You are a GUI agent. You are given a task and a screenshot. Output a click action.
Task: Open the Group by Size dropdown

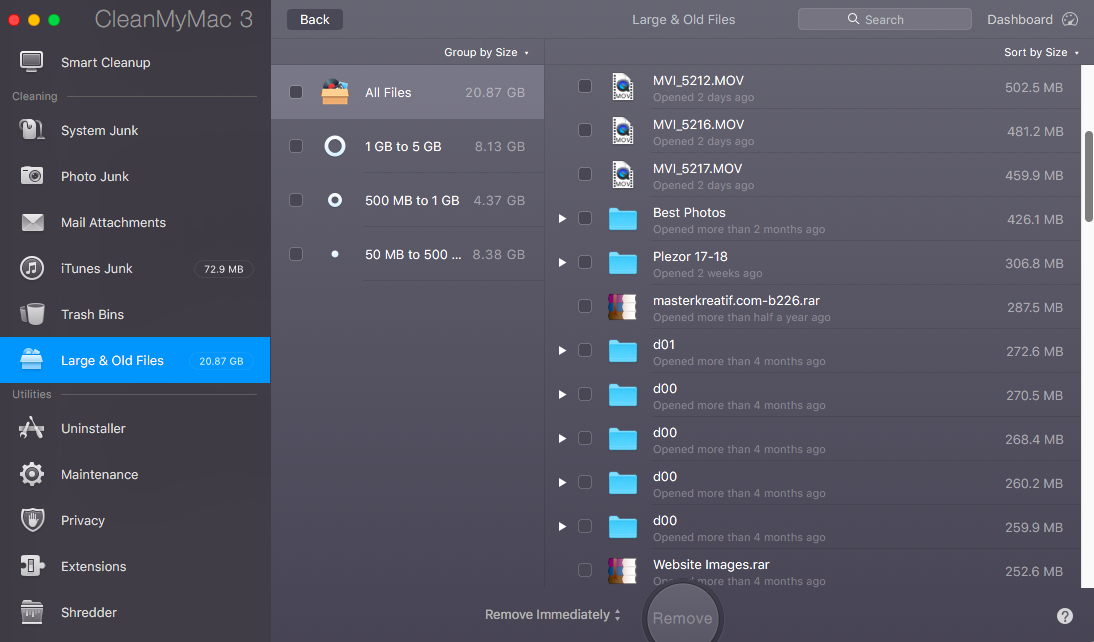487,52
